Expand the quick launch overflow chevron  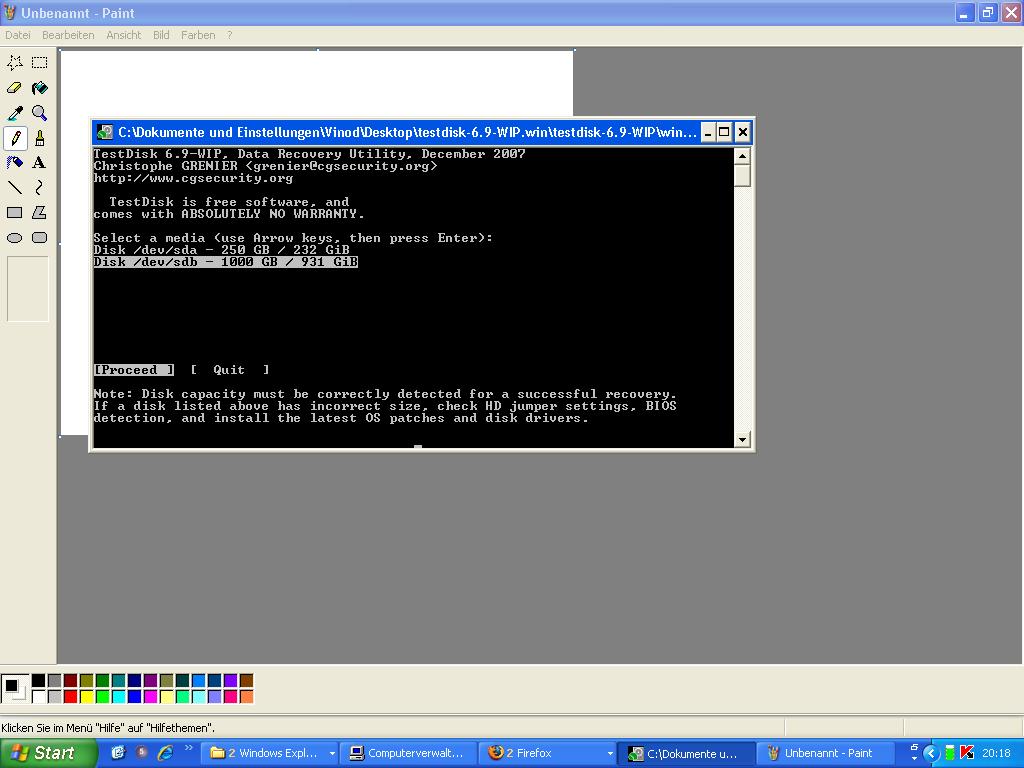[189, 748]
